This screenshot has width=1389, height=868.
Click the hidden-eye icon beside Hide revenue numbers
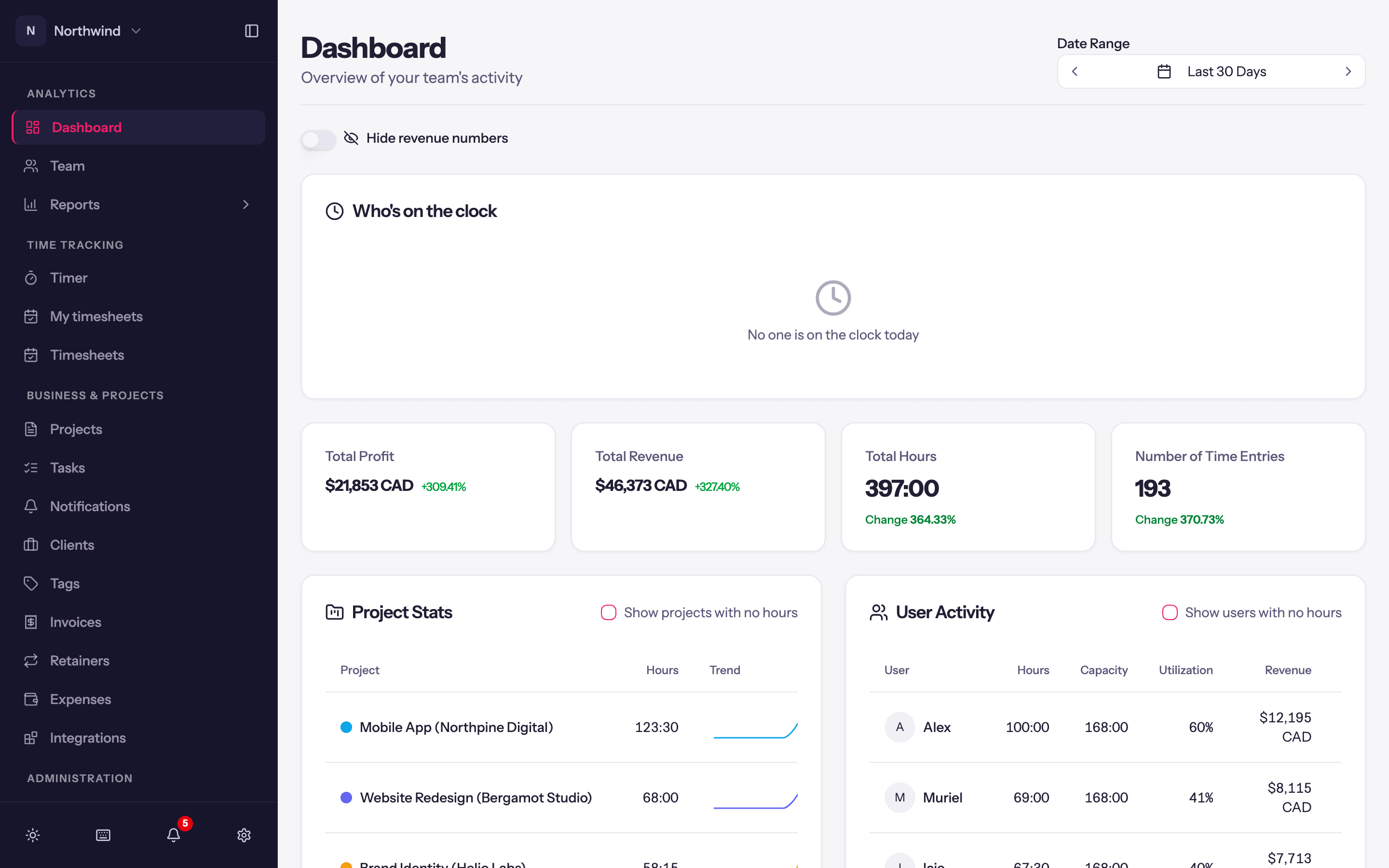[351, 138]
